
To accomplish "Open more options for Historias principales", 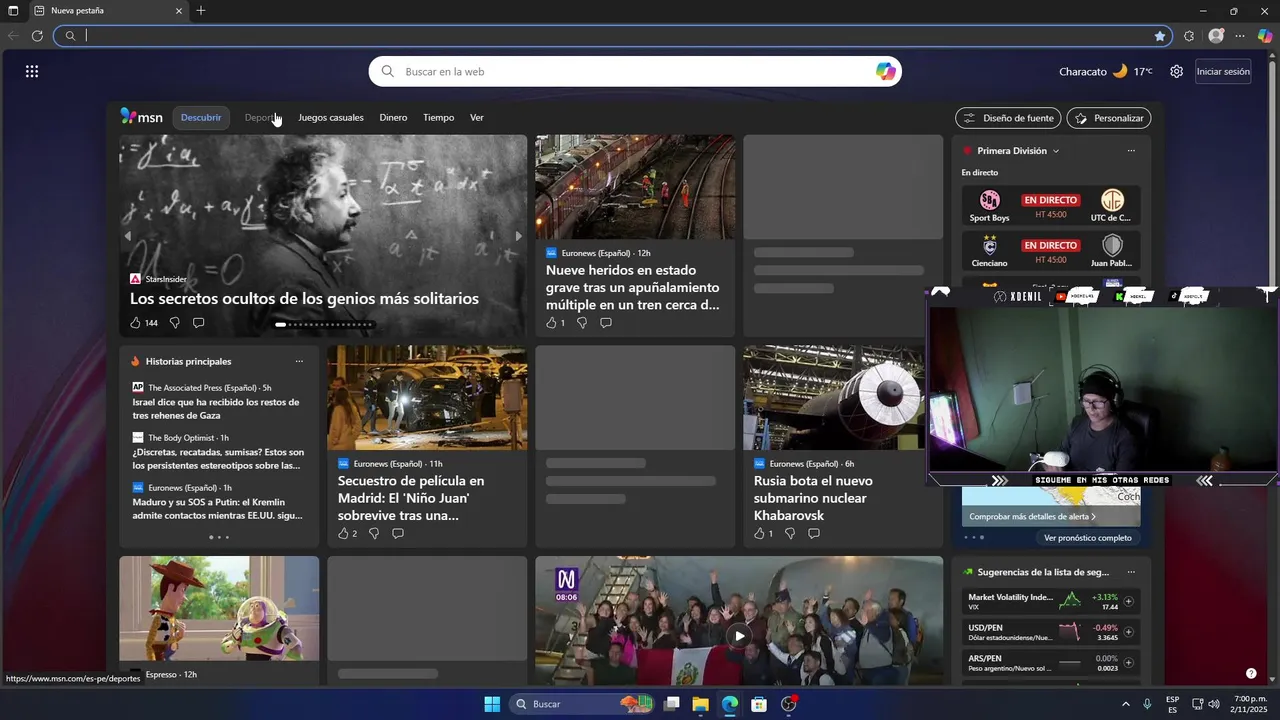I will (299, 362).
